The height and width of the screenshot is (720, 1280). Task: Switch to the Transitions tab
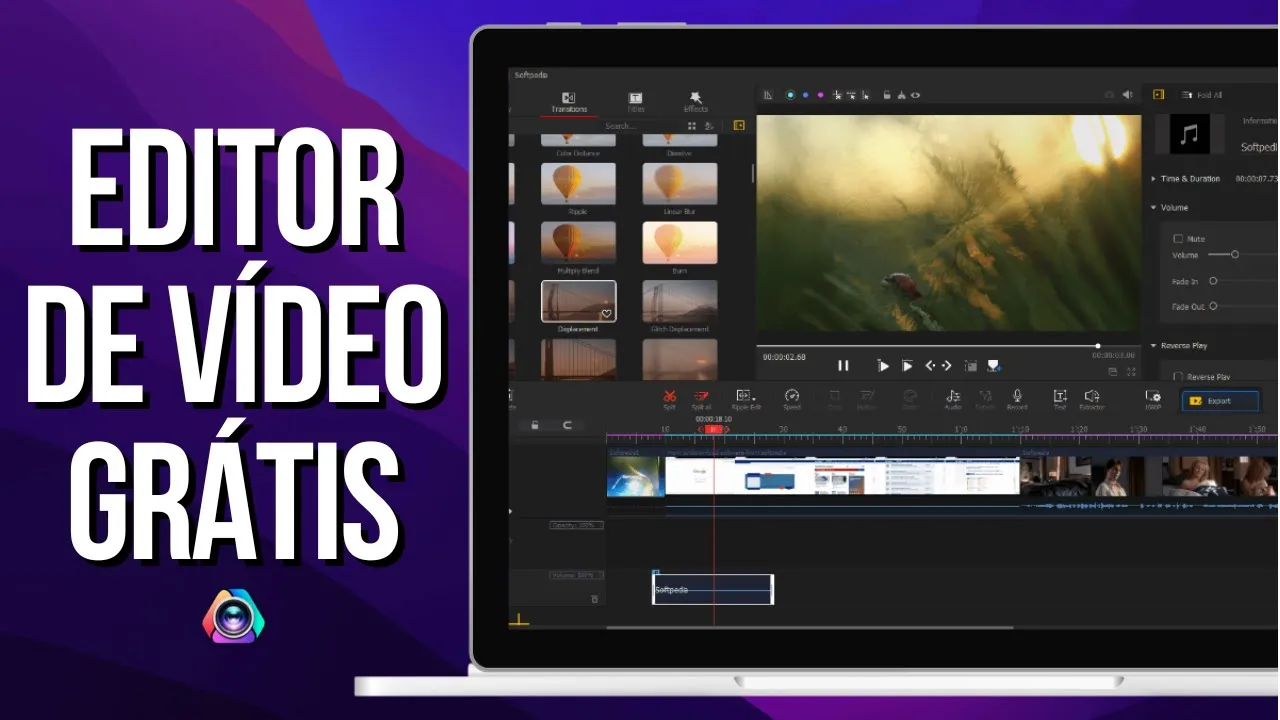pyautogui.click(x=569, y=102)
